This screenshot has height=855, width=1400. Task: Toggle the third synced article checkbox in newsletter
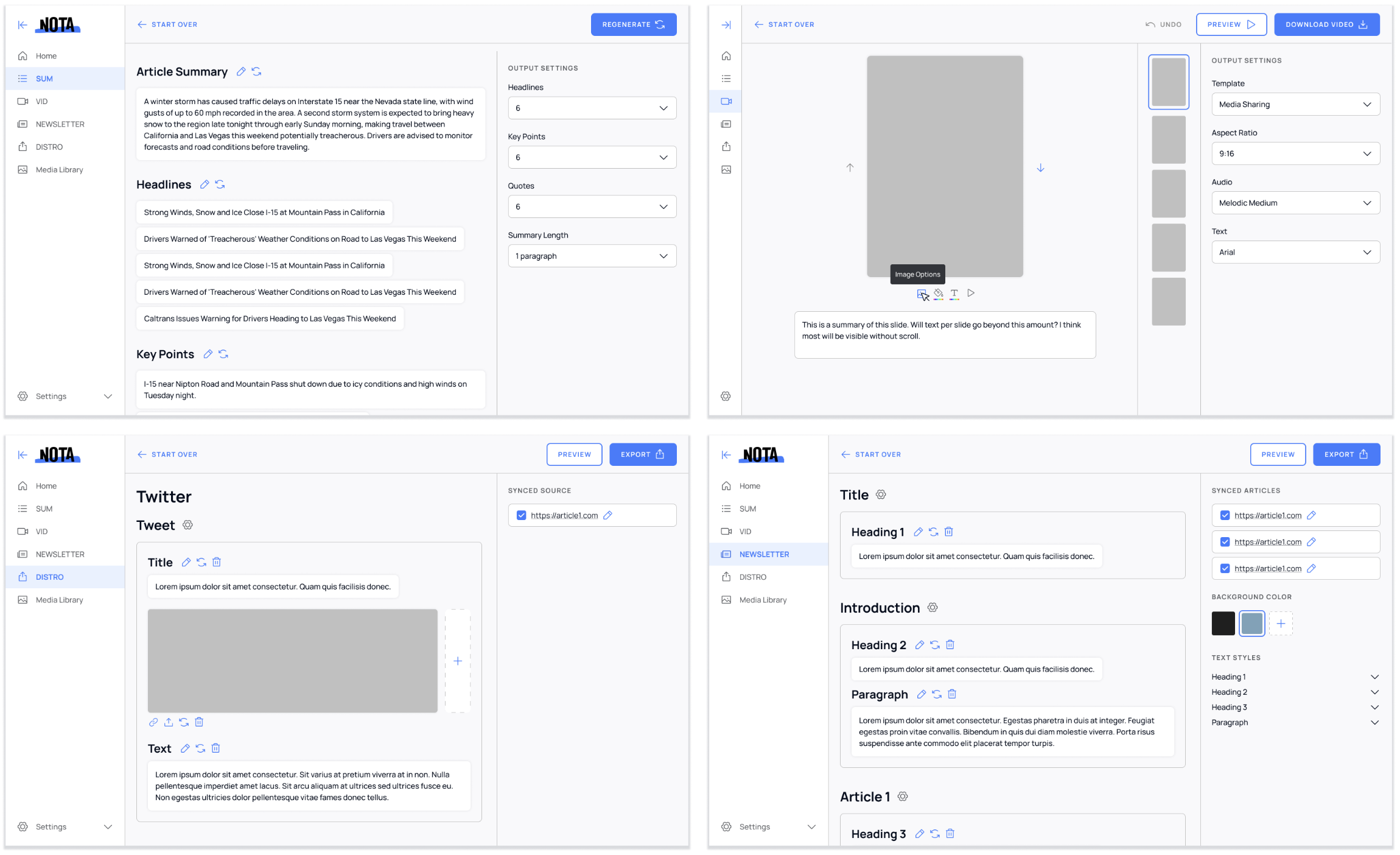[1225, 568]
